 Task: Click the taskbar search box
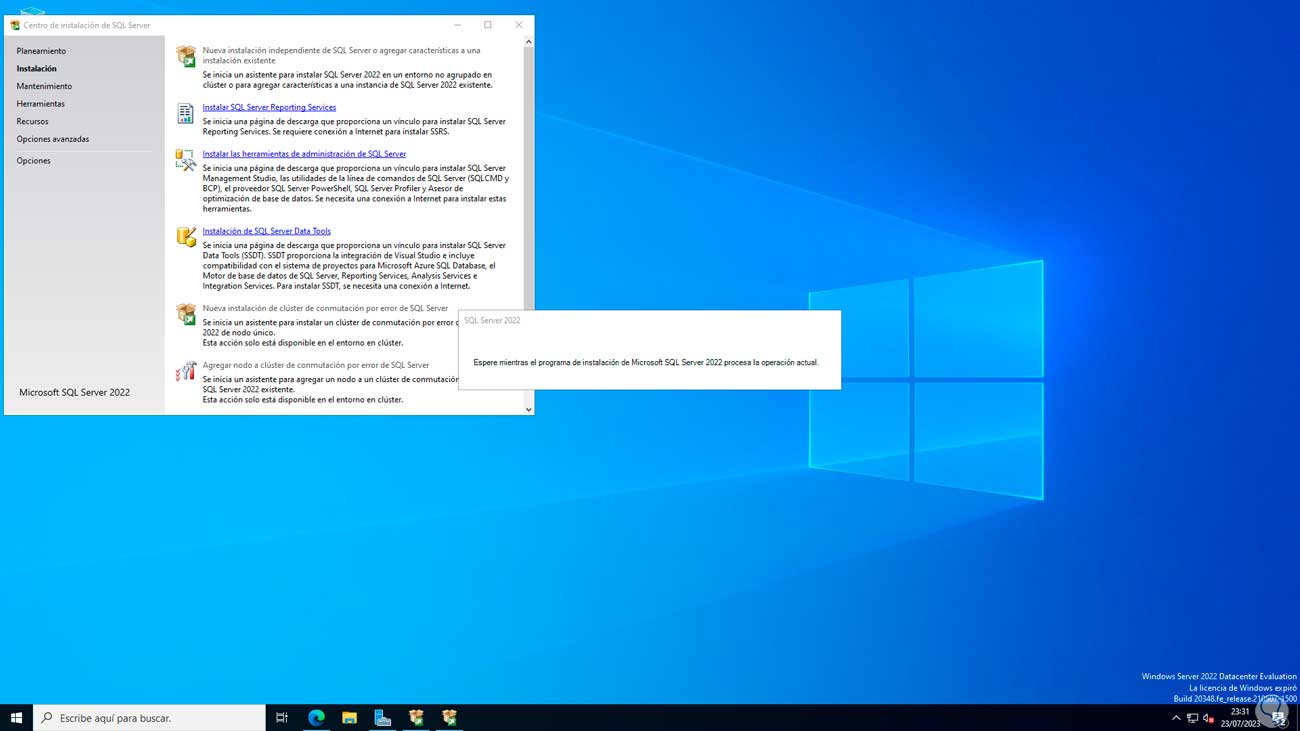[150, 717]
